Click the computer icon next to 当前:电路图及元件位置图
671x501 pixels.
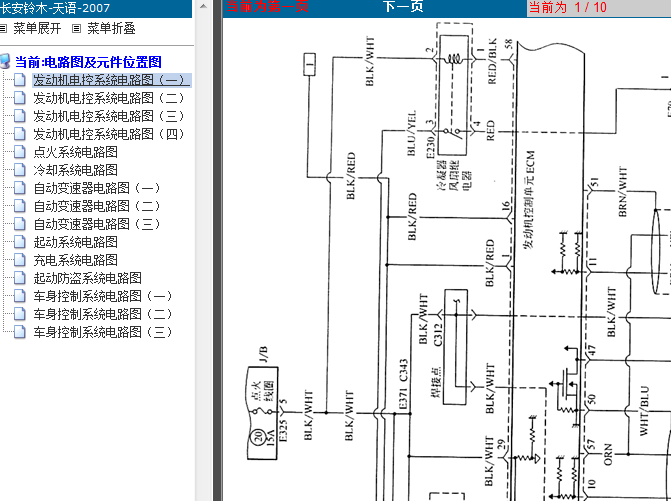5,62
